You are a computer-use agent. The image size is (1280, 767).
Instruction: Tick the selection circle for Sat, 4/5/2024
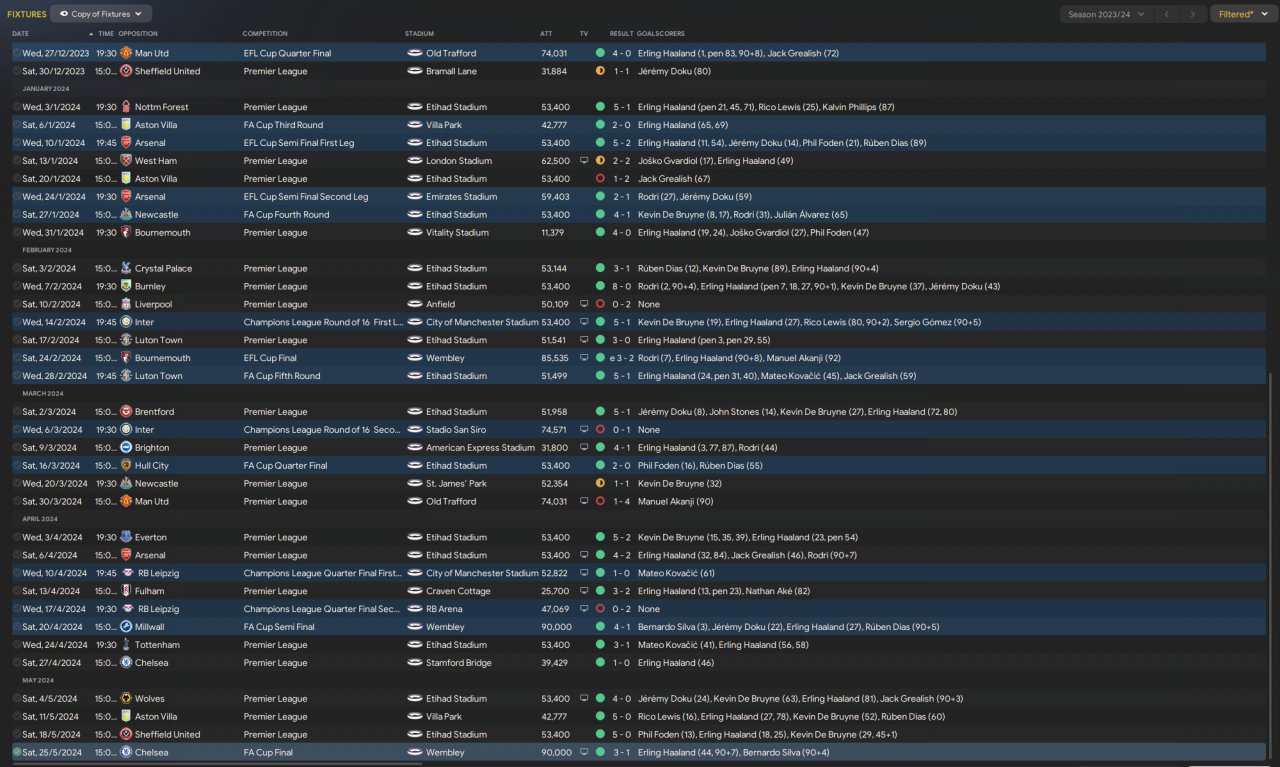pos(17,699)
